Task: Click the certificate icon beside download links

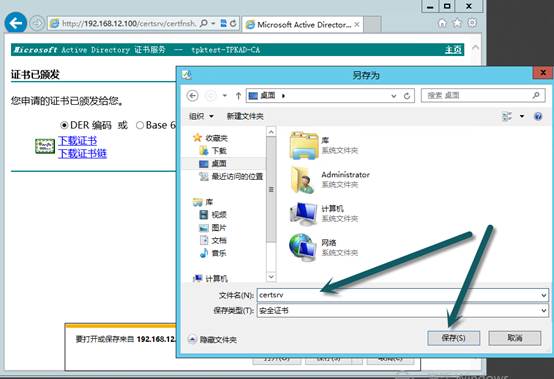Action: click(x=45, y=146)
